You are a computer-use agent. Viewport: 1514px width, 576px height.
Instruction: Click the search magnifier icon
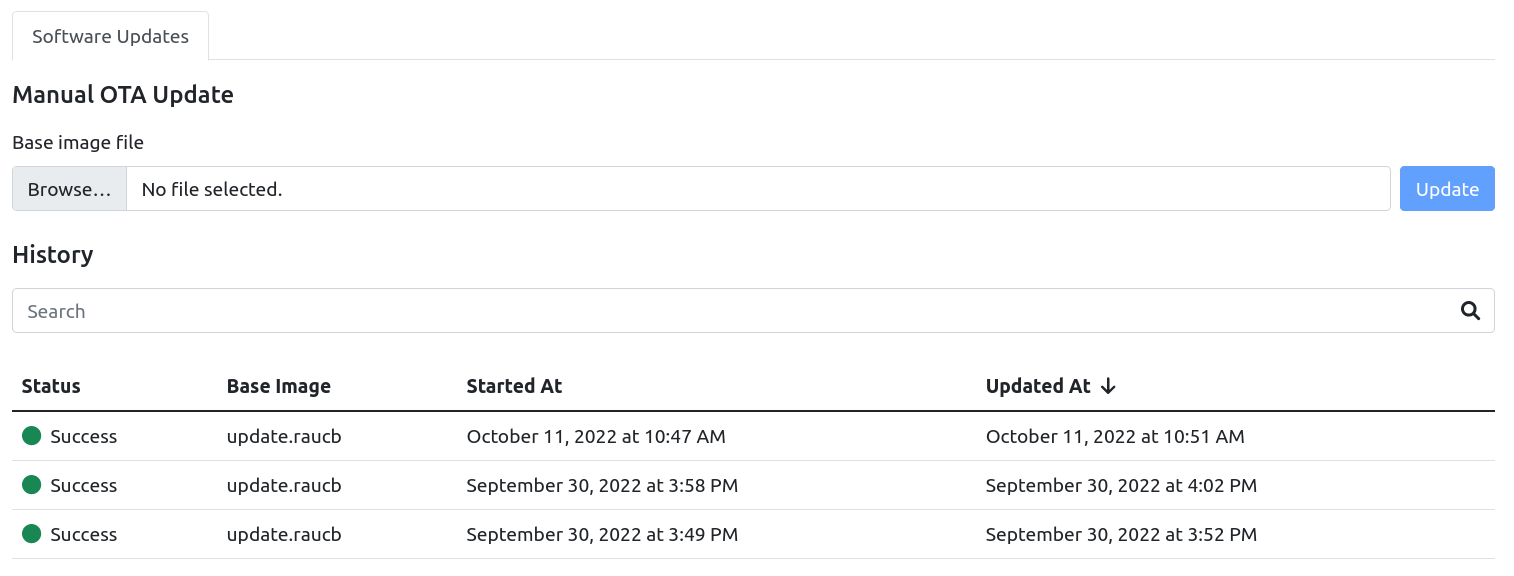[x=1470, y=311]
